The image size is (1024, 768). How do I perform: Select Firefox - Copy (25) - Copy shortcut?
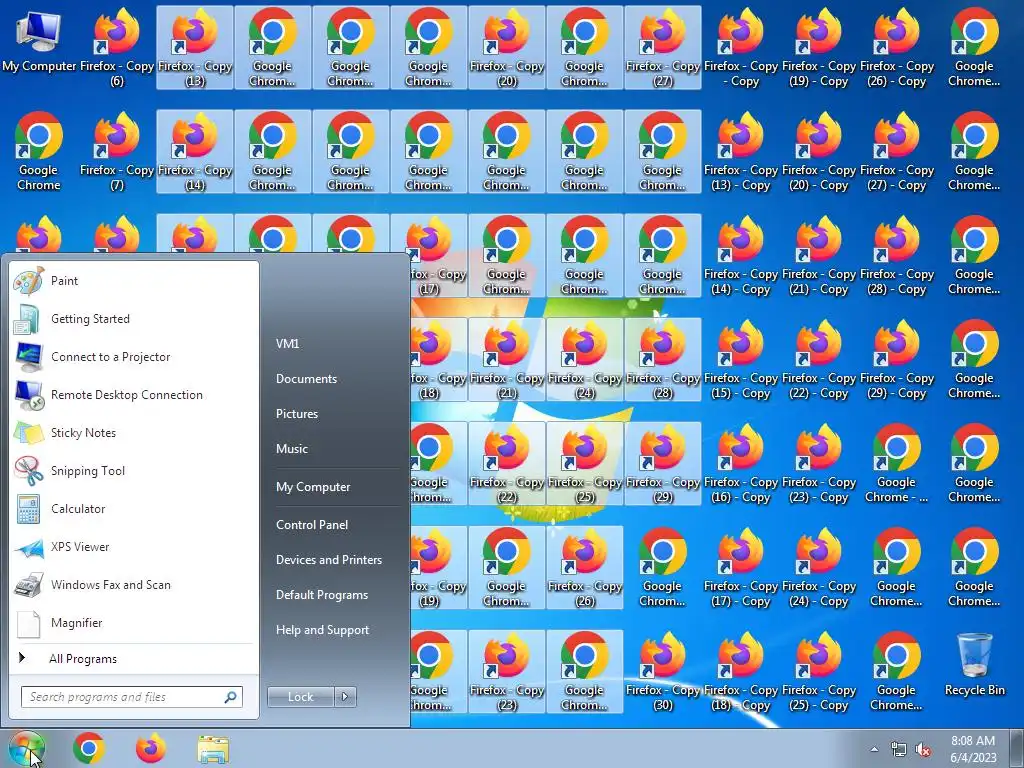click(818, 672)
